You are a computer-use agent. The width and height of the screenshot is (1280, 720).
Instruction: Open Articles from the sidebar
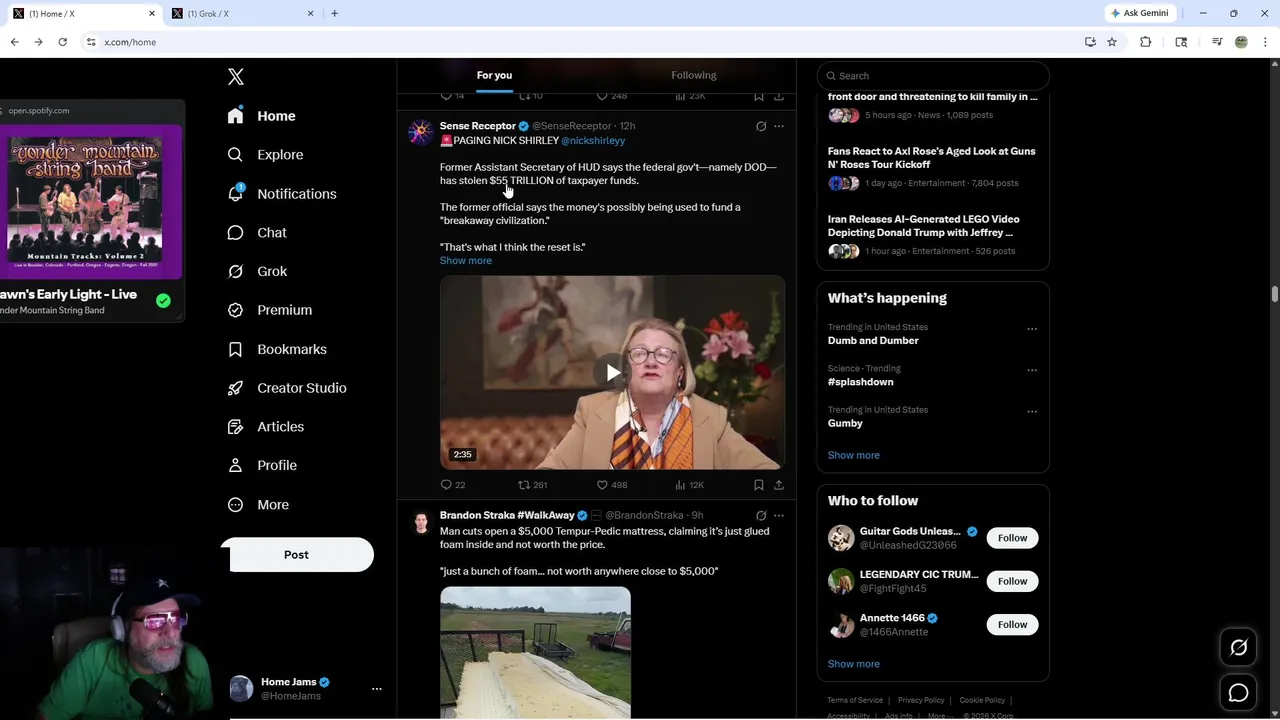tap(266, 426)
